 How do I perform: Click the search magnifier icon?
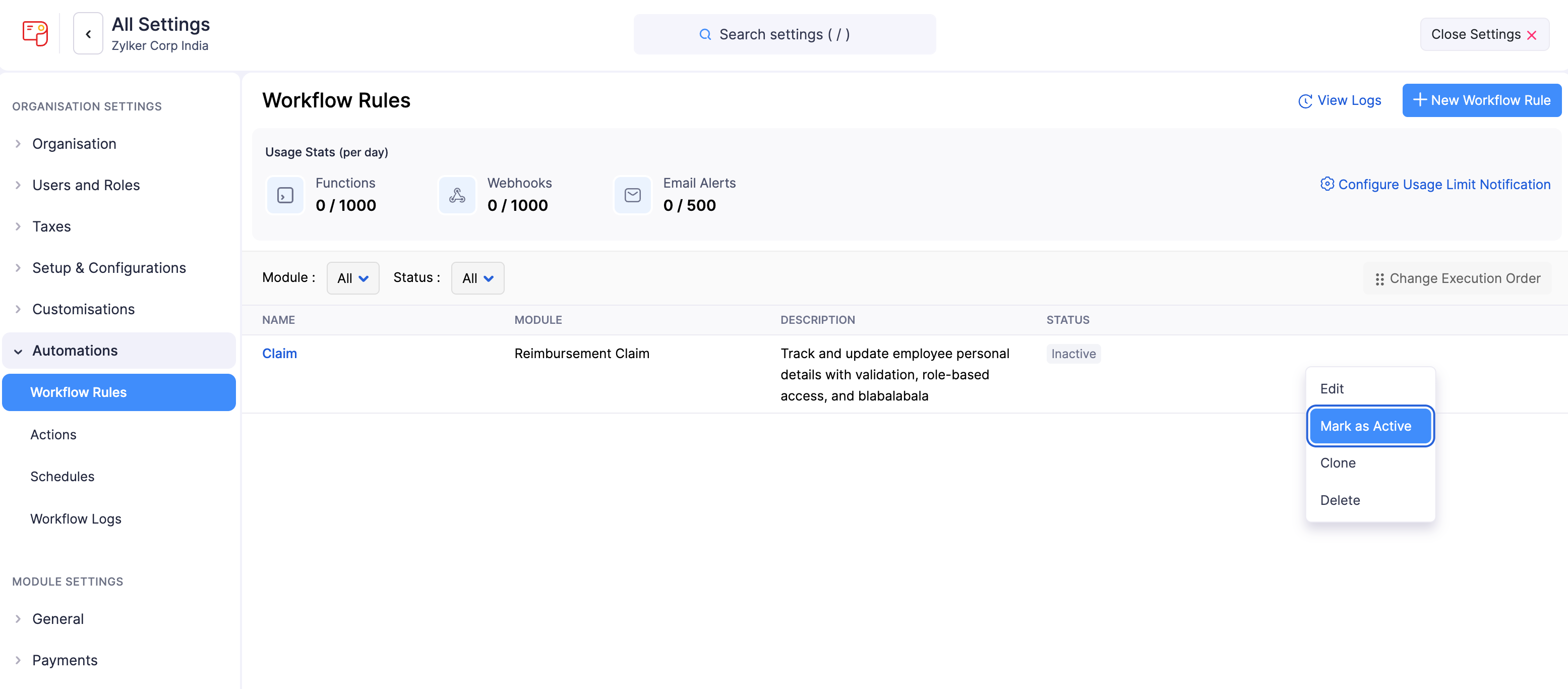pos(705,35)
